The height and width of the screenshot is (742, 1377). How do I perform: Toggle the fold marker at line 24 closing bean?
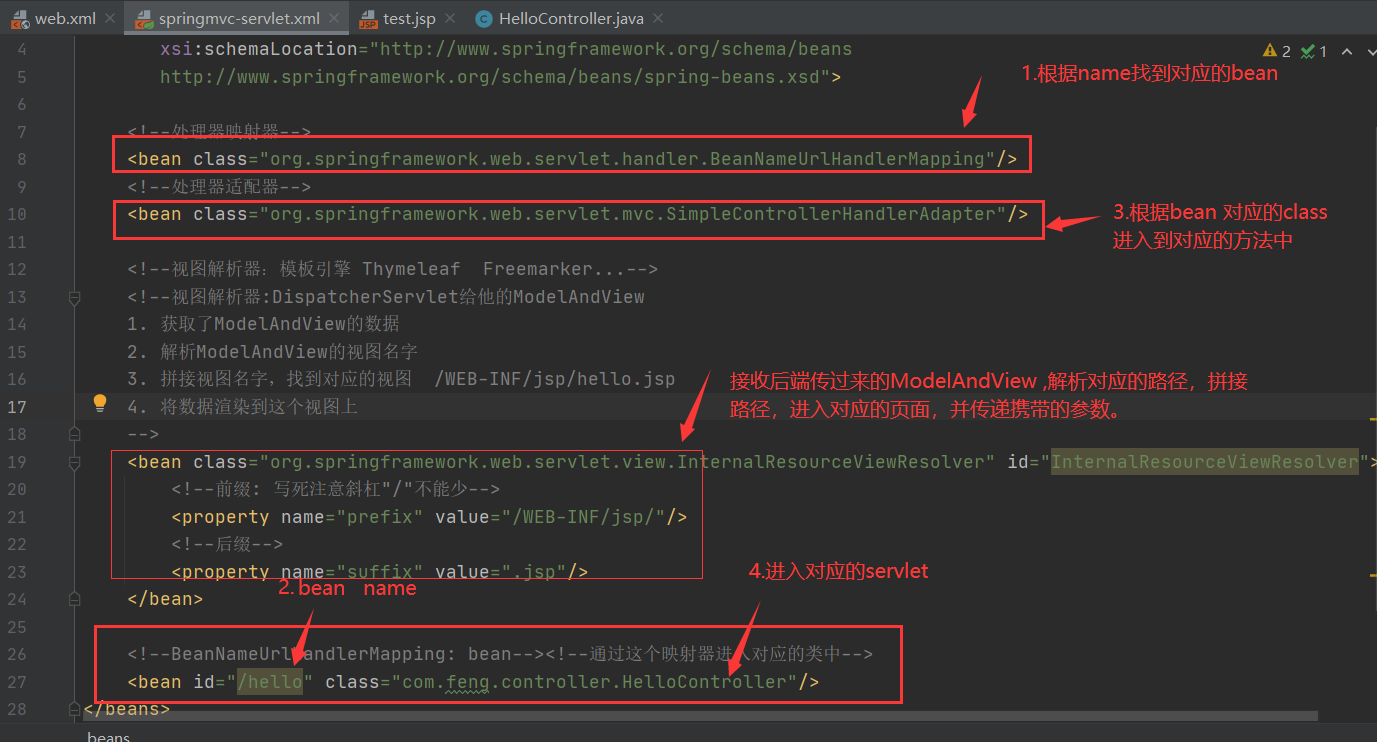coord(74,599)
